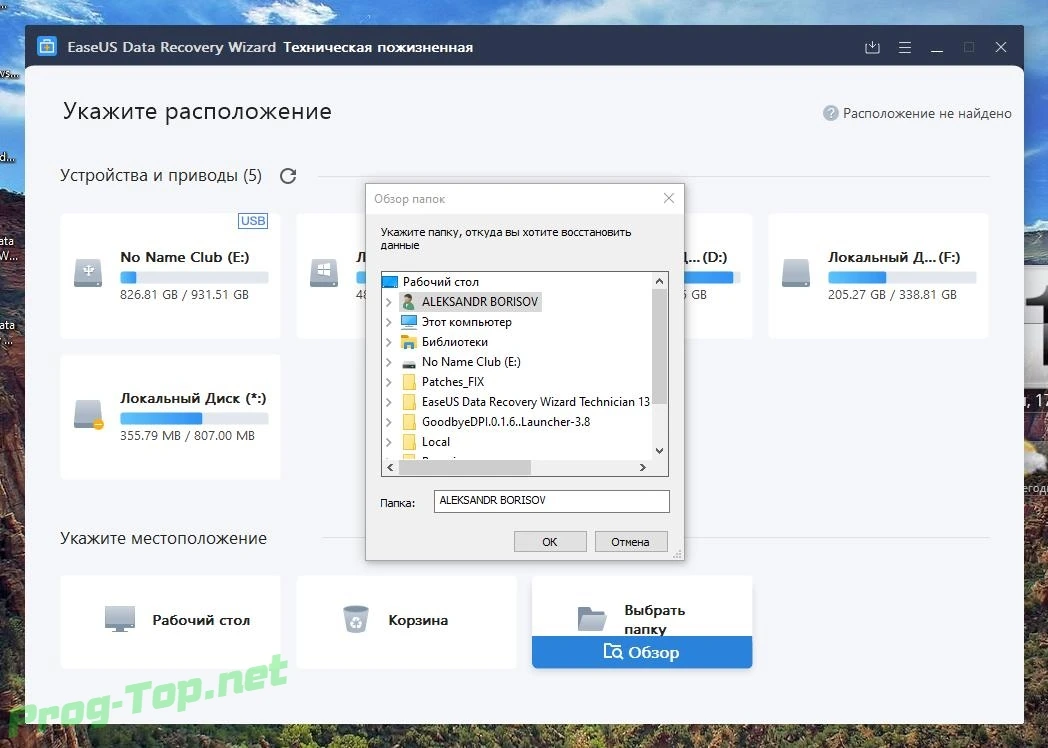Click the GoodbyeDPI folder icon
Viewport: 1048px width, 748px height.
coord(409,422)
